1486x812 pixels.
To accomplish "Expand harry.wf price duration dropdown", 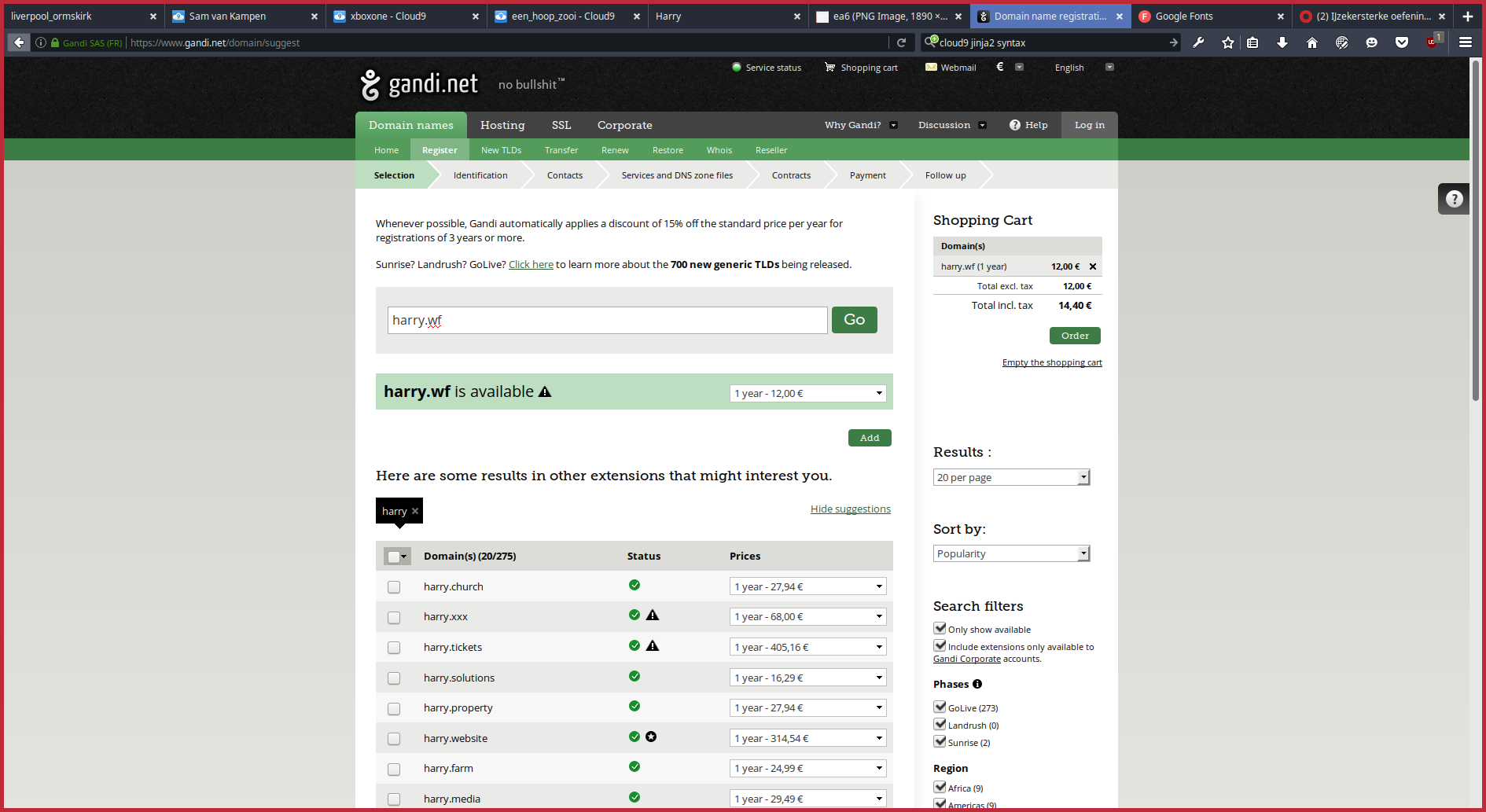I will 807,393.
